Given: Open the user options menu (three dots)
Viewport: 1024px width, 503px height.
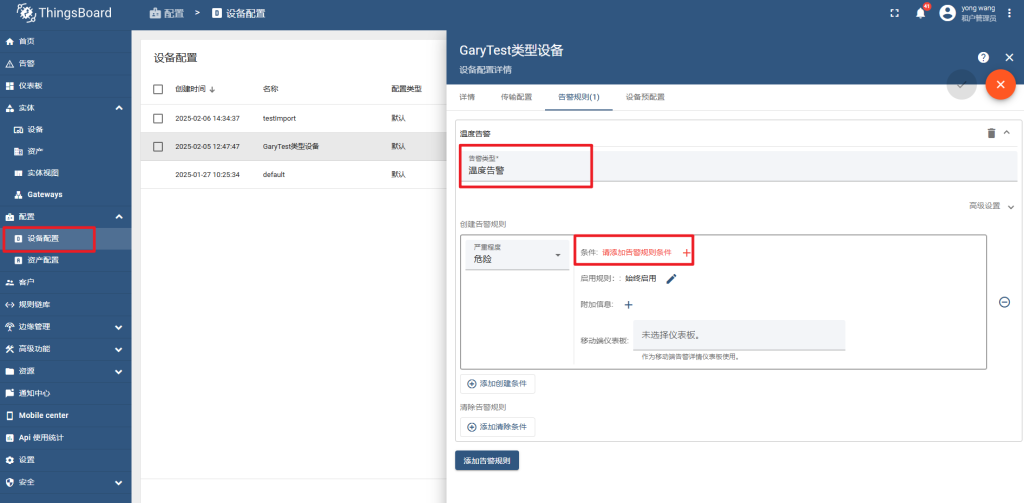Looking at the screenshot, I should [1010, 13].
